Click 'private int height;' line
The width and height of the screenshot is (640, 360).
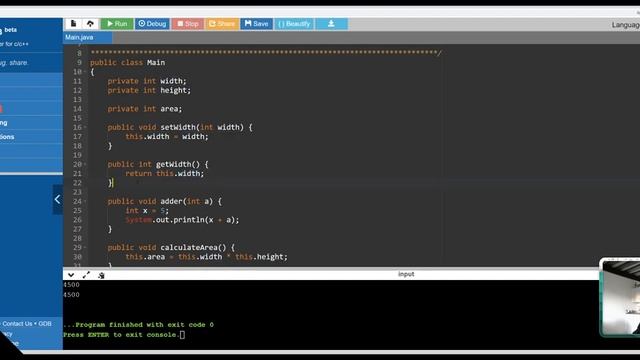(x=149, y=90)
